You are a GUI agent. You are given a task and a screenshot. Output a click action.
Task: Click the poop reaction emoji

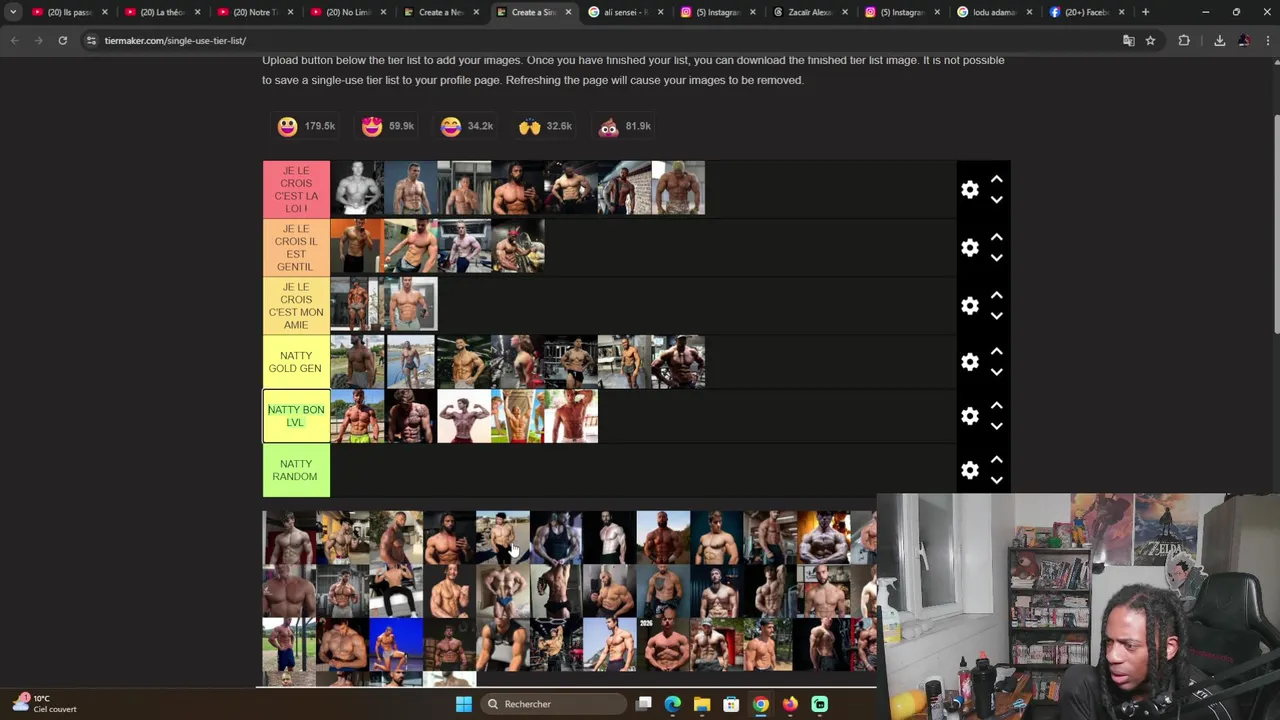[x=609, y=126]
